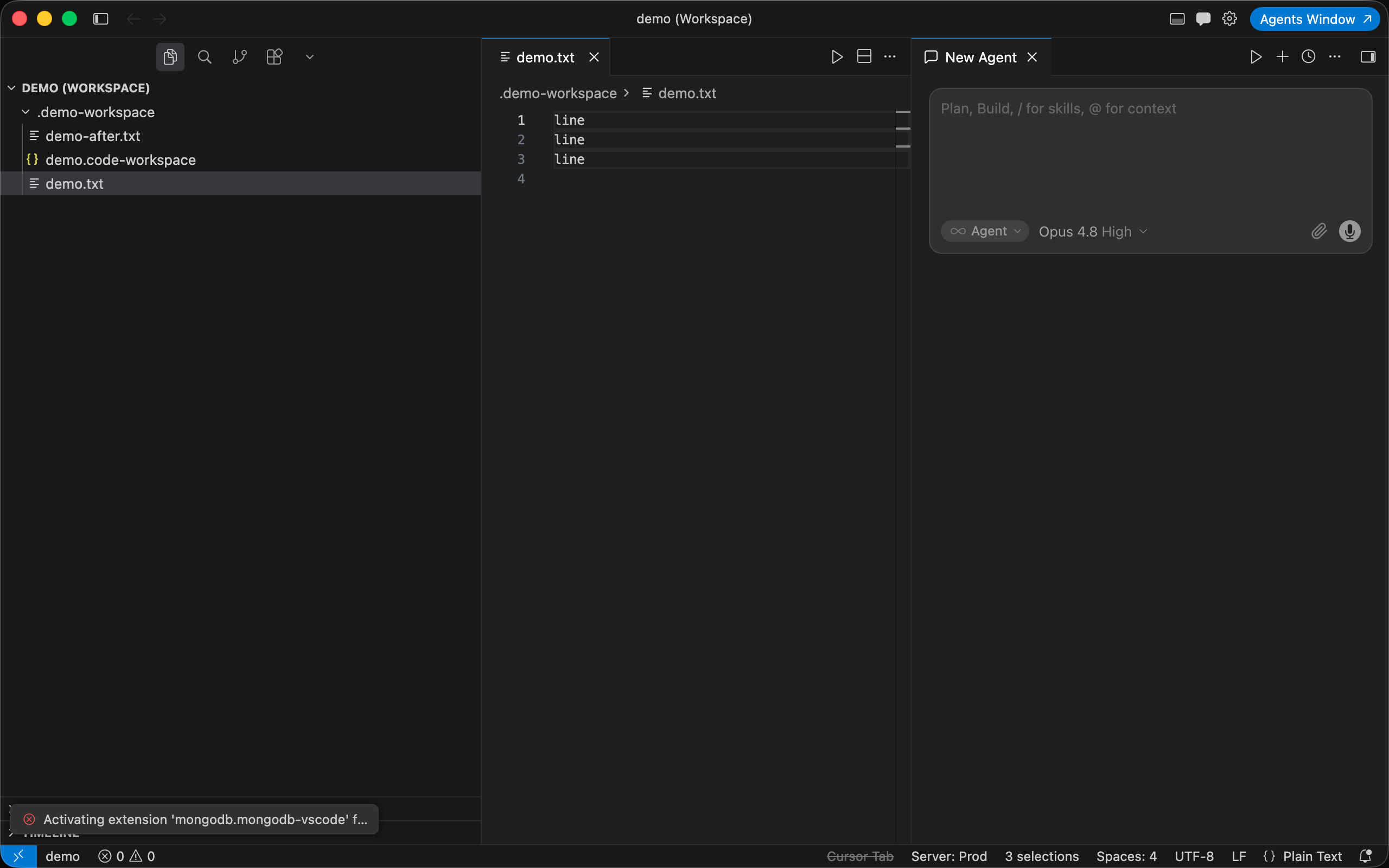Screen dimensions: 1389x868
Task: Open the Explorer view icon
Action: point(170,57)
